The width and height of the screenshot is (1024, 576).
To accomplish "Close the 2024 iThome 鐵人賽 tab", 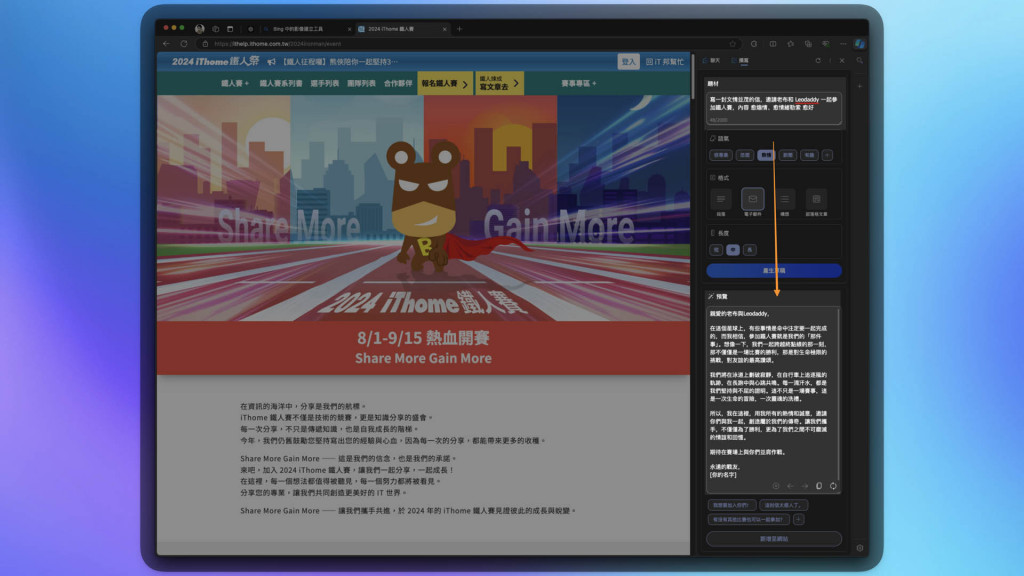I will 445,29.
